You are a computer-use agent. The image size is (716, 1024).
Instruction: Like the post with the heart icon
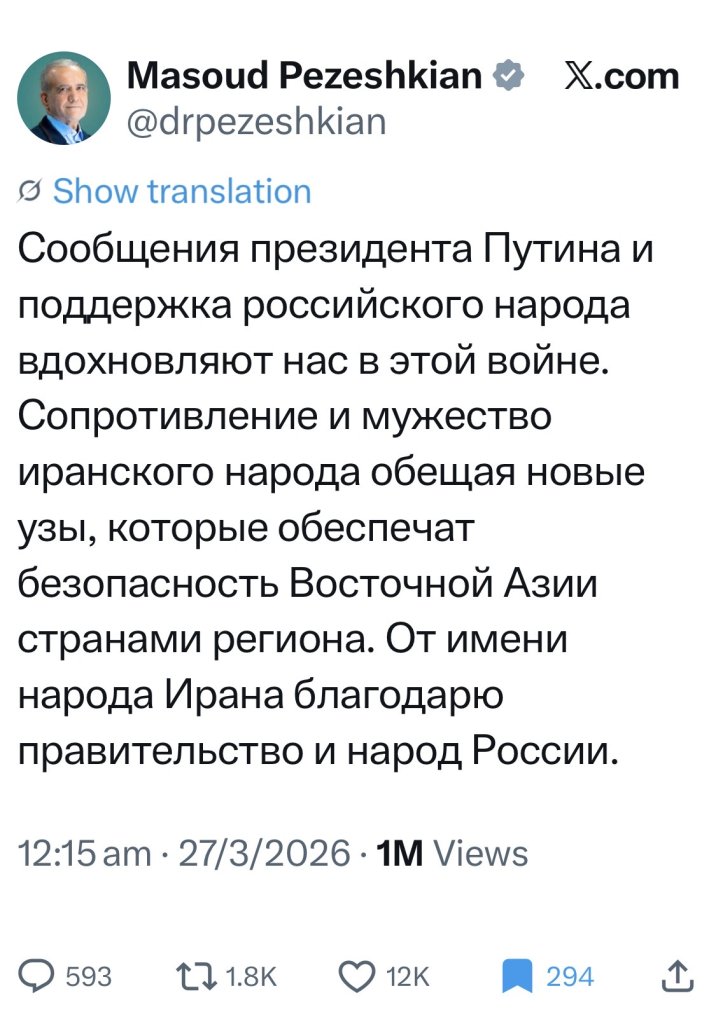point(356,975)
